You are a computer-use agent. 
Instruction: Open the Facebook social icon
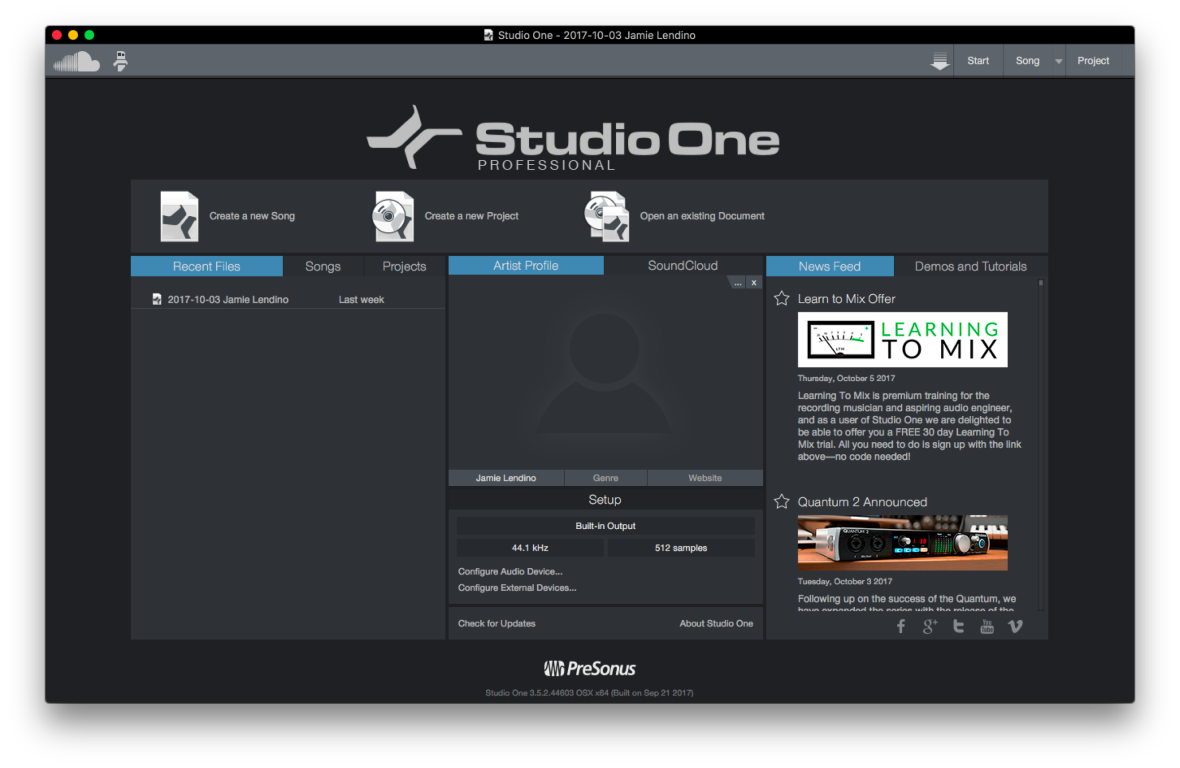click(900, 626)
